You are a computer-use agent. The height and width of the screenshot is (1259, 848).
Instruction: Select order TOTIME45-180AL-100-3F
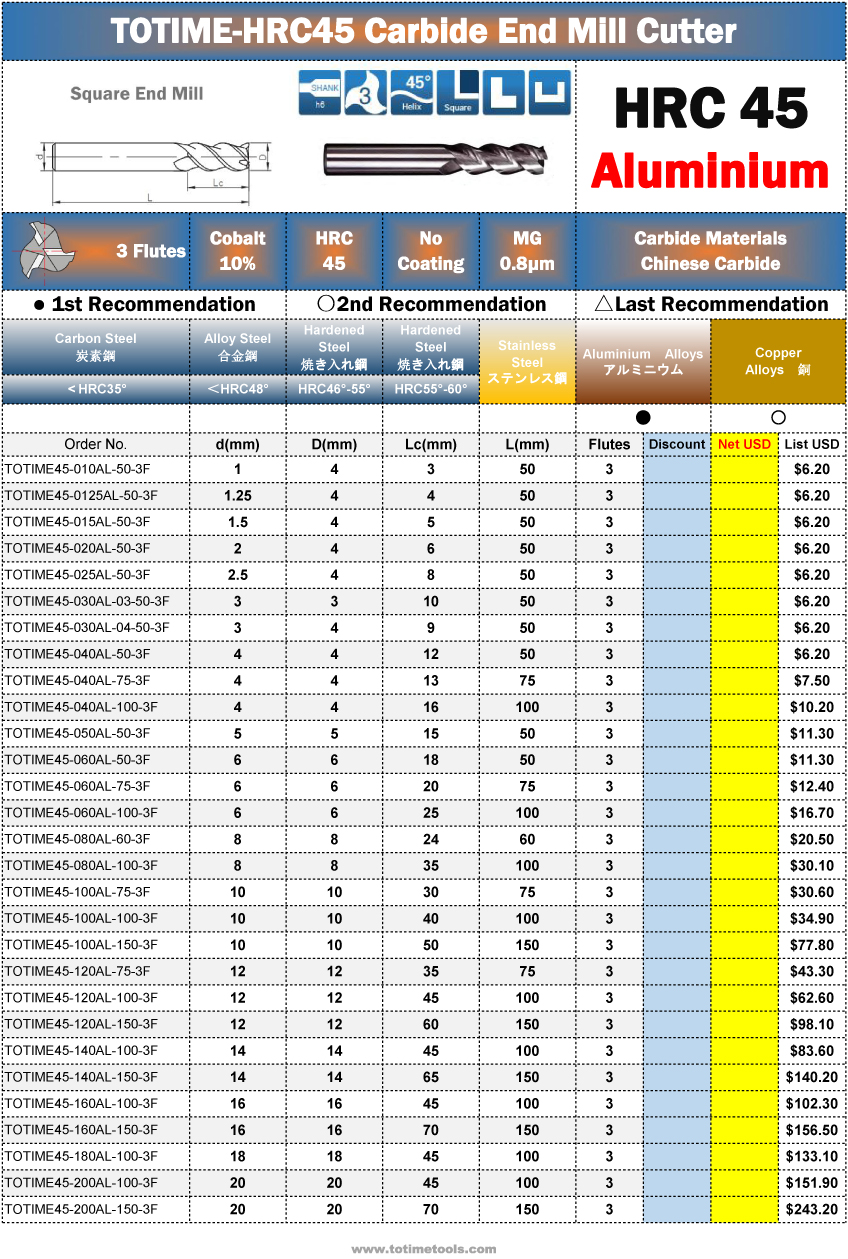(80, 1156)
